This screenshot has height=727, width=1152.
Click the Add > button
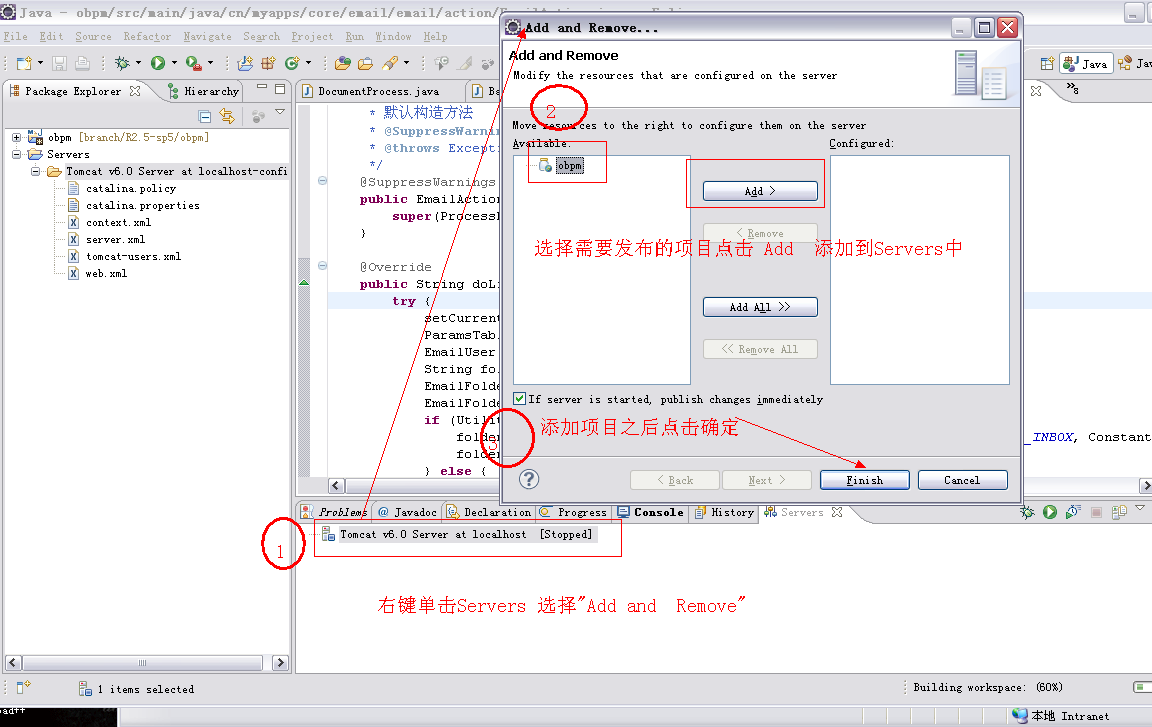[x=760, y=191]
